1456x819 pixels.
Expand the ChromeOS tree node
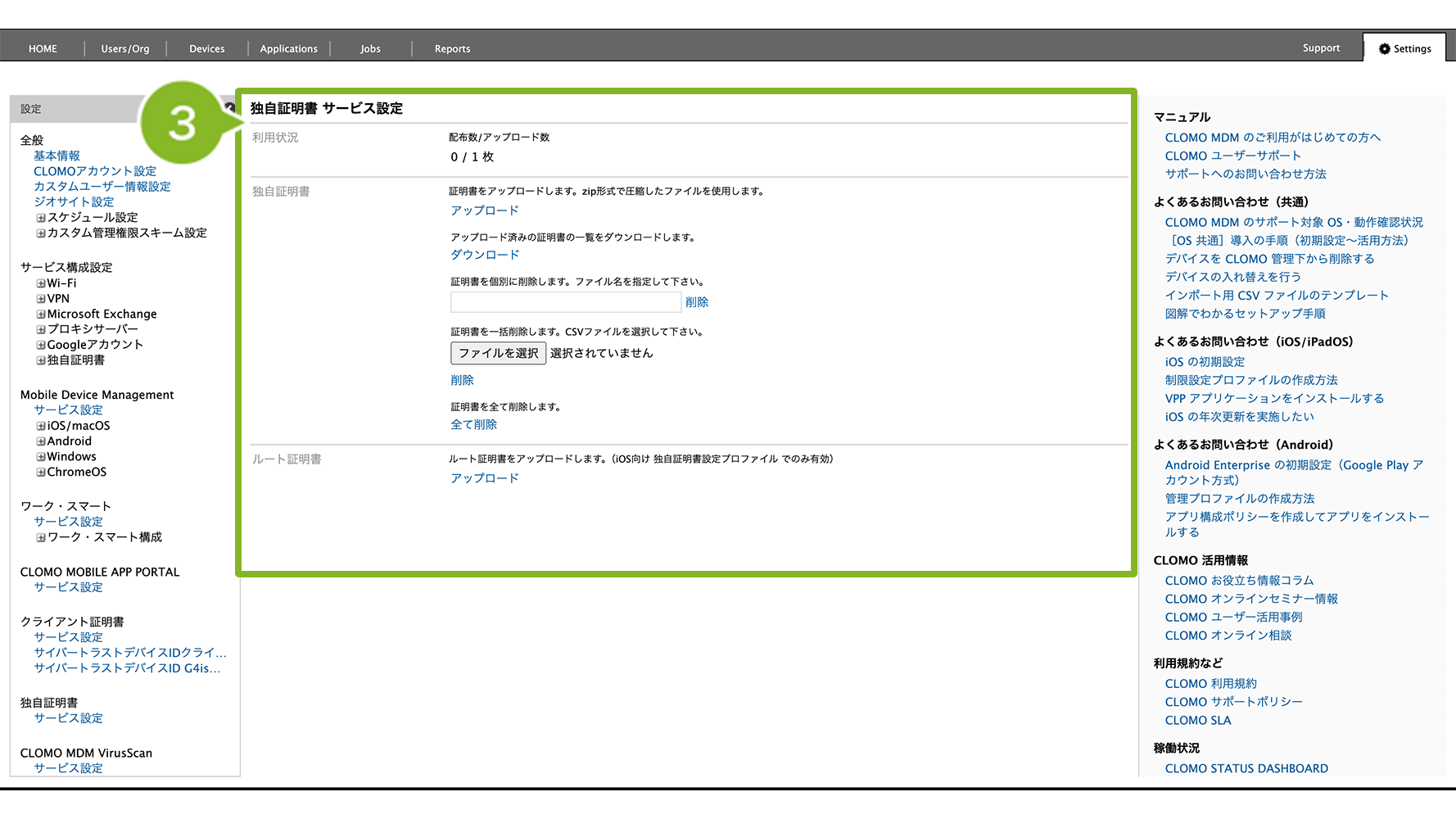41,473
